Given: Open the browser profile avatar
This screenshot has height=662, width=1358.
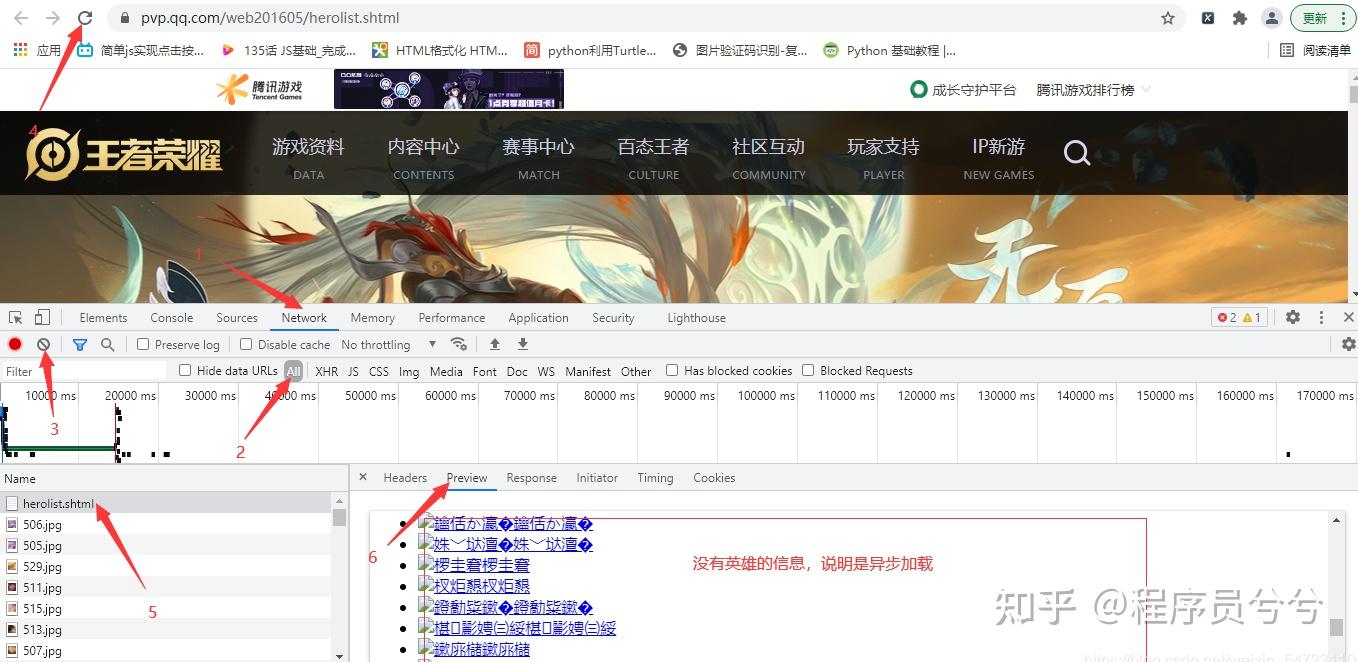Looking at the screenshot, I should [x=1271, y=18].
